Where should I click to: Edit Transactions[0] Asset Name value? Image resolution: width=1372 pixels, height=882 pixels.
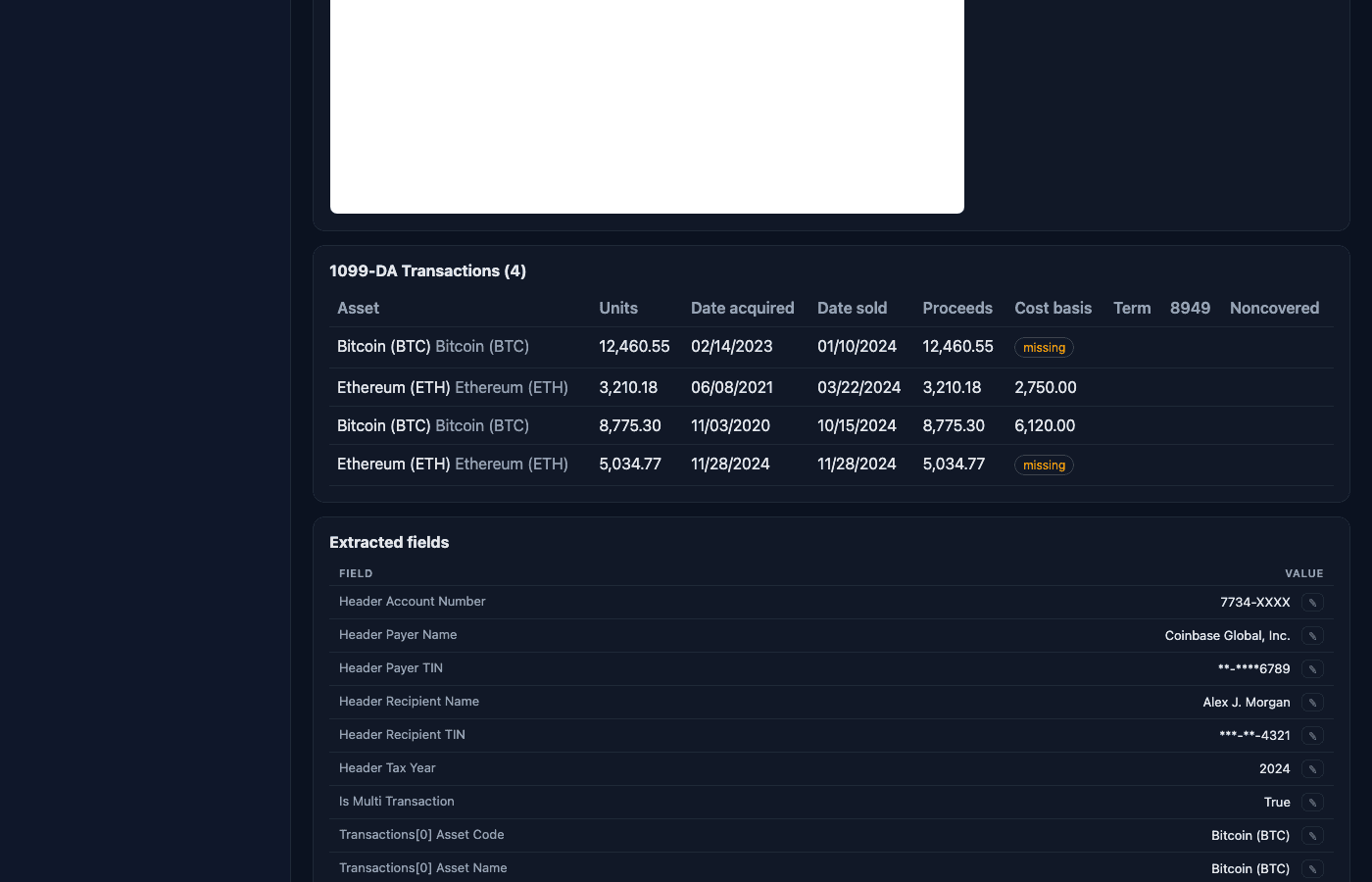(1312, 869)
